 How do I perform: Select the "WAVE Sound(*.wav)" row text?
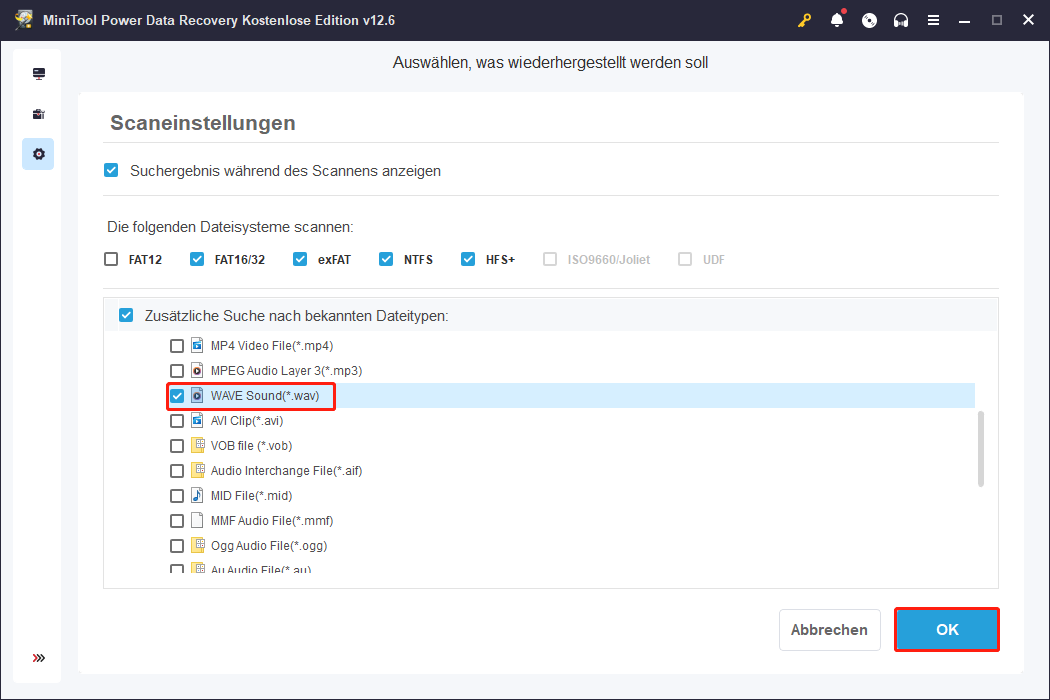pos(265,396)
